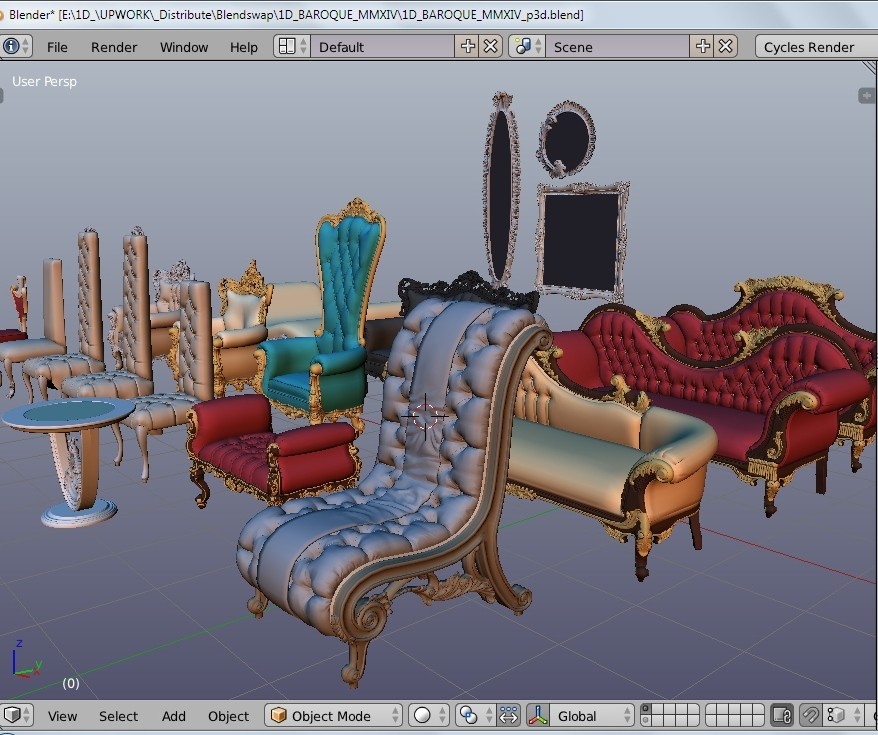Toggle proportional editing mode icon

pyautogui.click(x=508, y=716)
